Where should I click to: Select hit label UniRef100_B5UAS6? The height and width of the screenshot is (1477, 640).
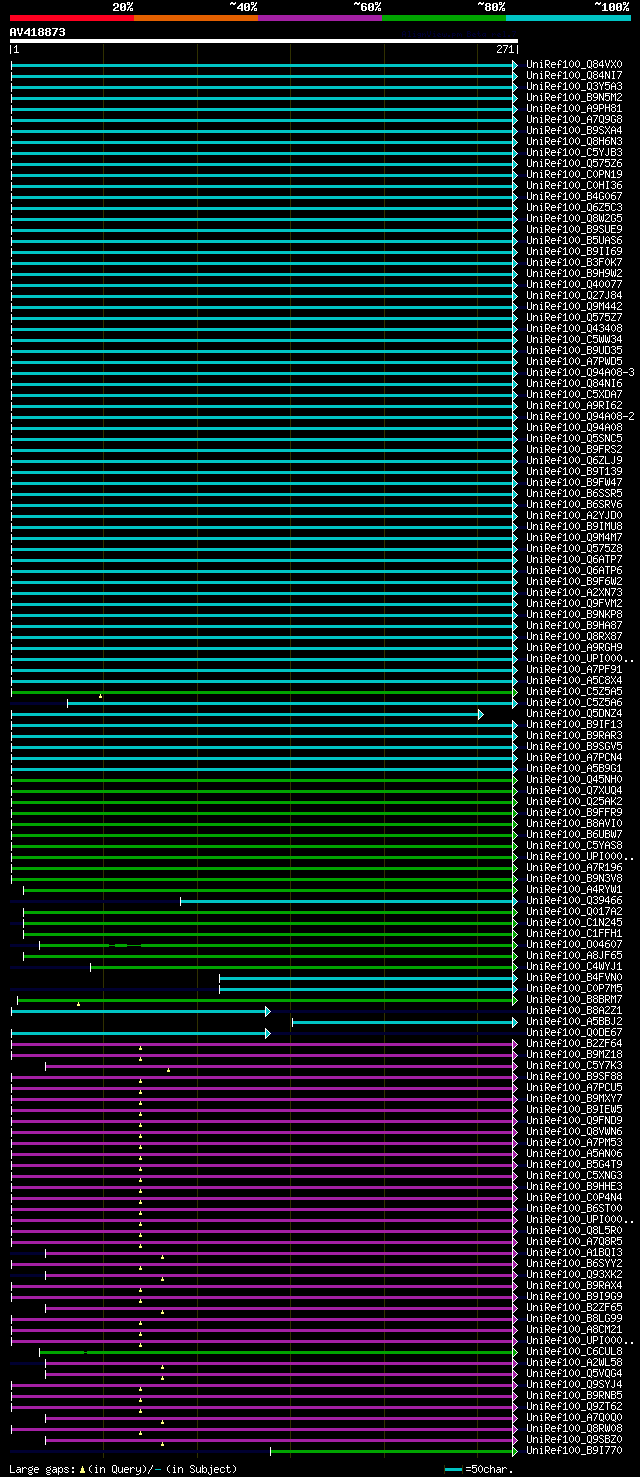pyautogui.click(x=573, y=240)
